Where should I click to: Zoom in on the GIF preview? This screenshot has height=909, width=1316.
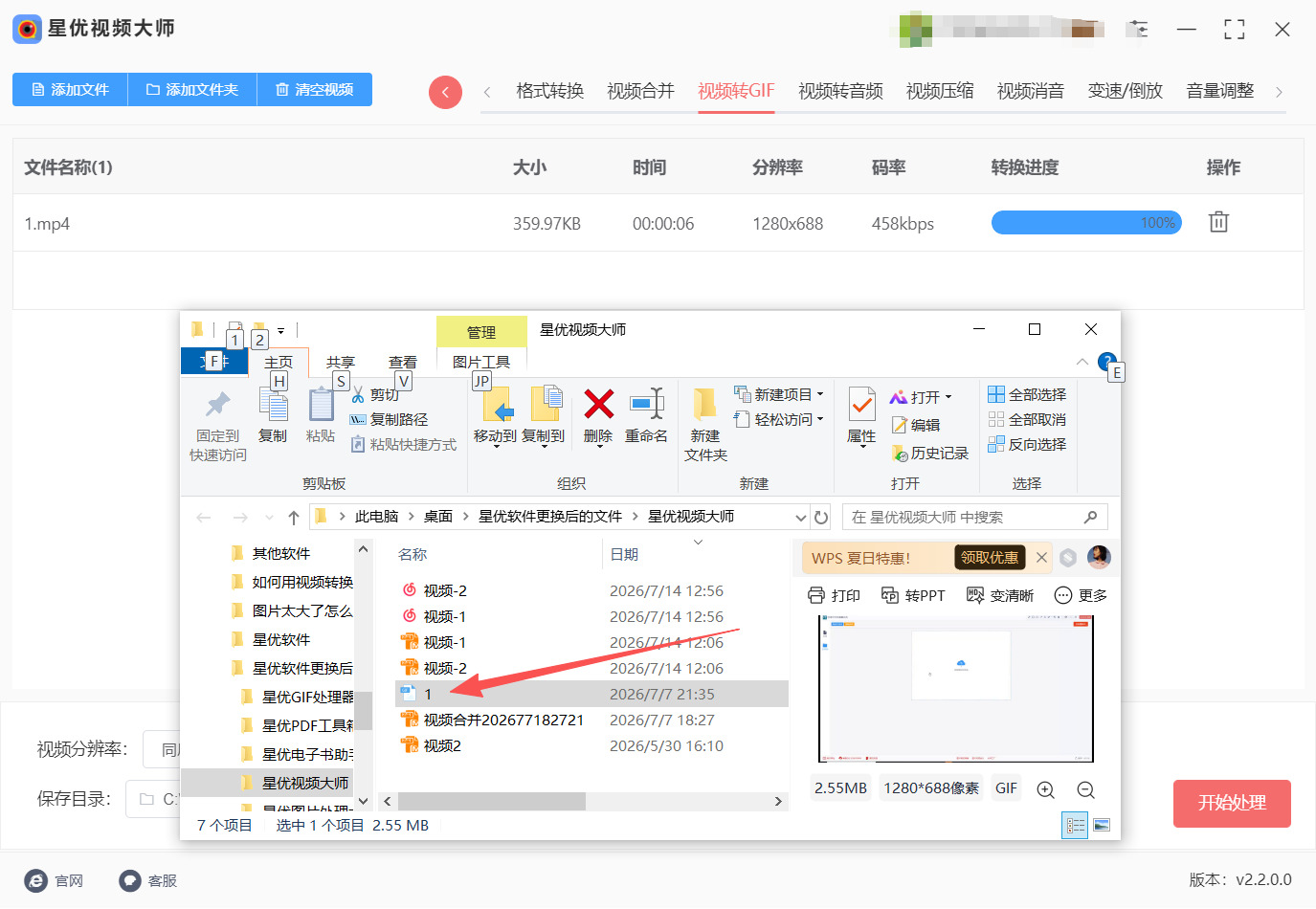click(x=1045, y=789)
